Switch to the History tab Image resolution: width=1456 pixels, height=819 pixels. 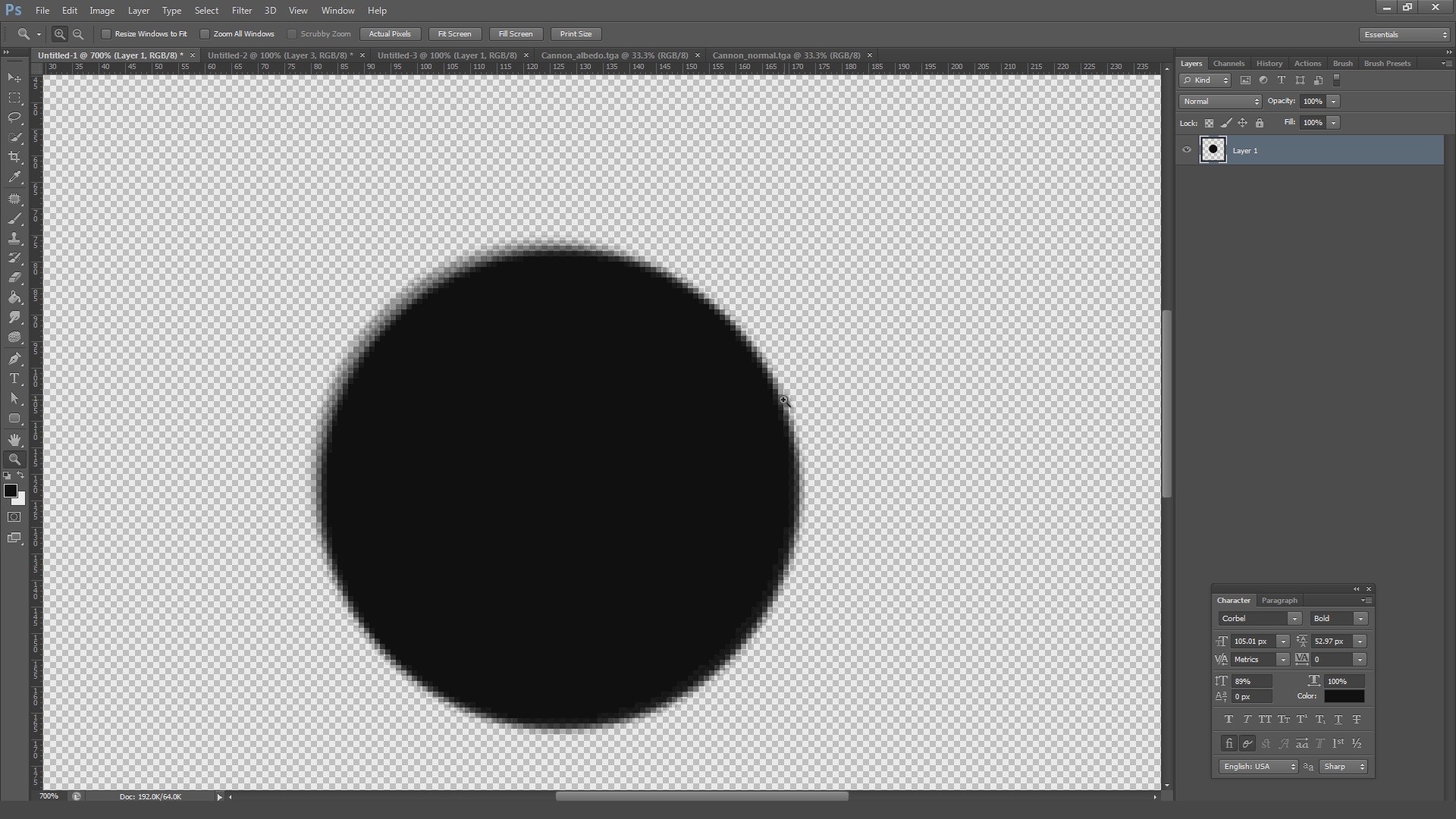[1269, 64]
